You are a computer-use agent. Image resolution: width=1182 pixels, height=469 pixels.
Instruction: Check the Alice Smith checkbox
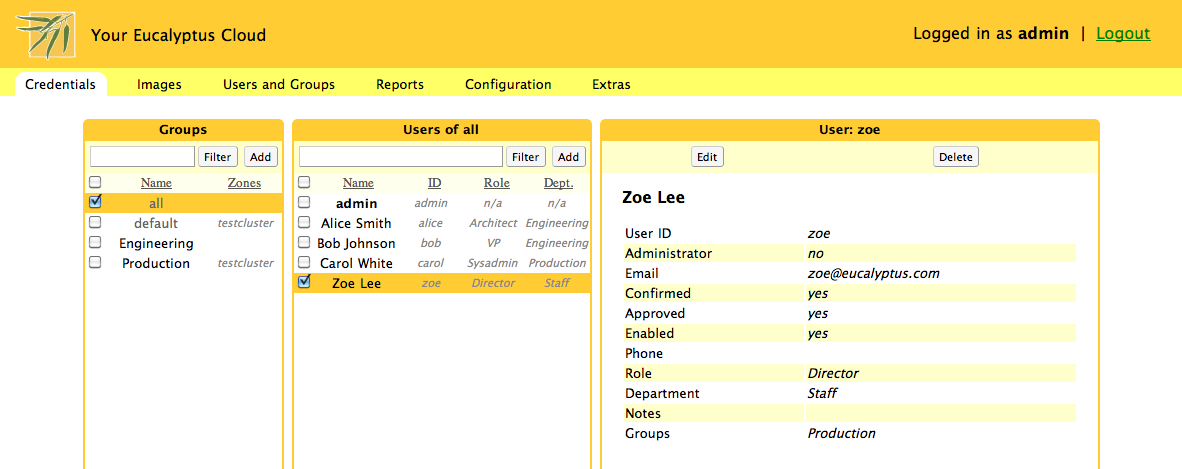coord(304,222)
